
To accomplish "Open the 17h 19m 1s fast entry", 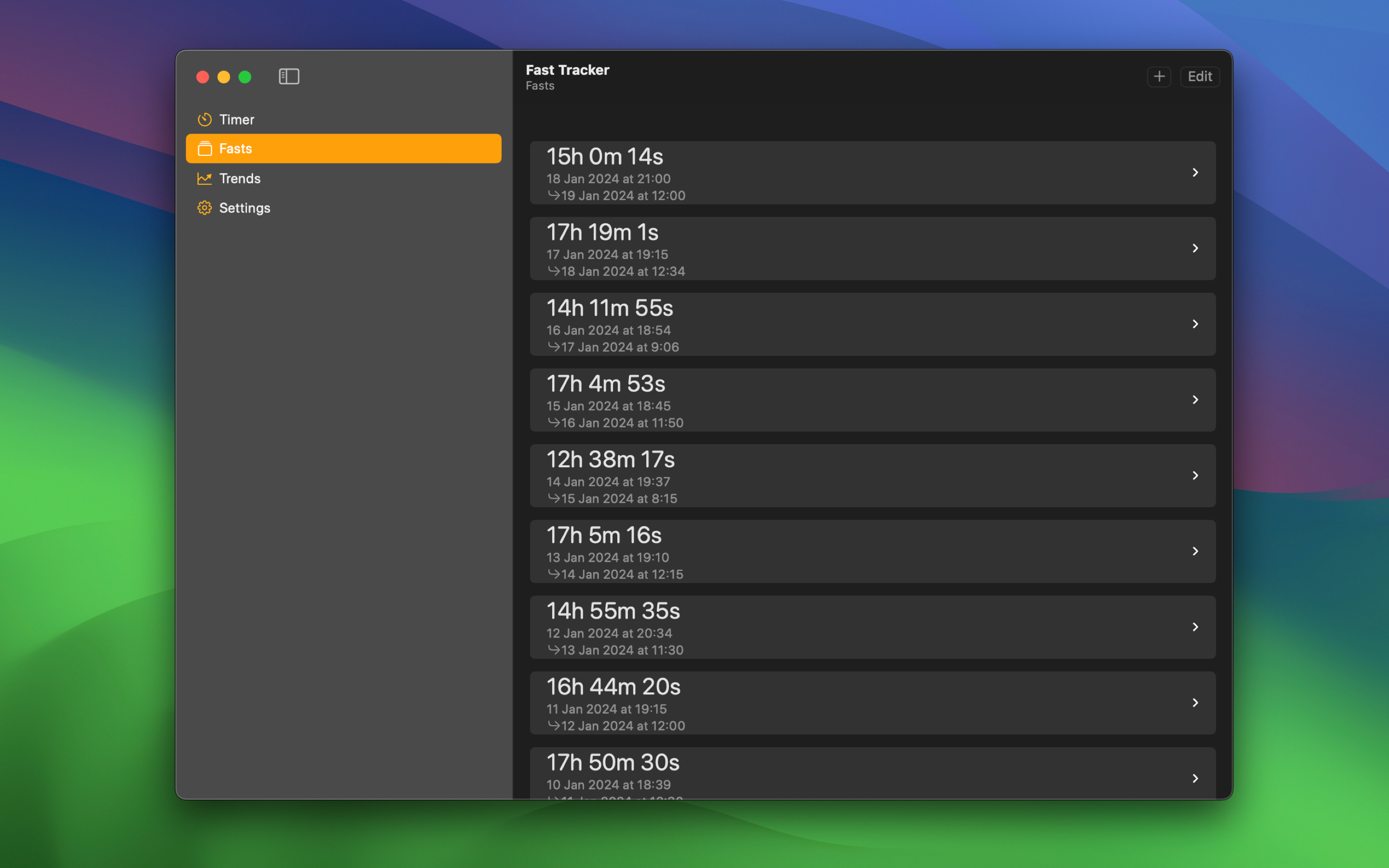I will tap(872, 248).
